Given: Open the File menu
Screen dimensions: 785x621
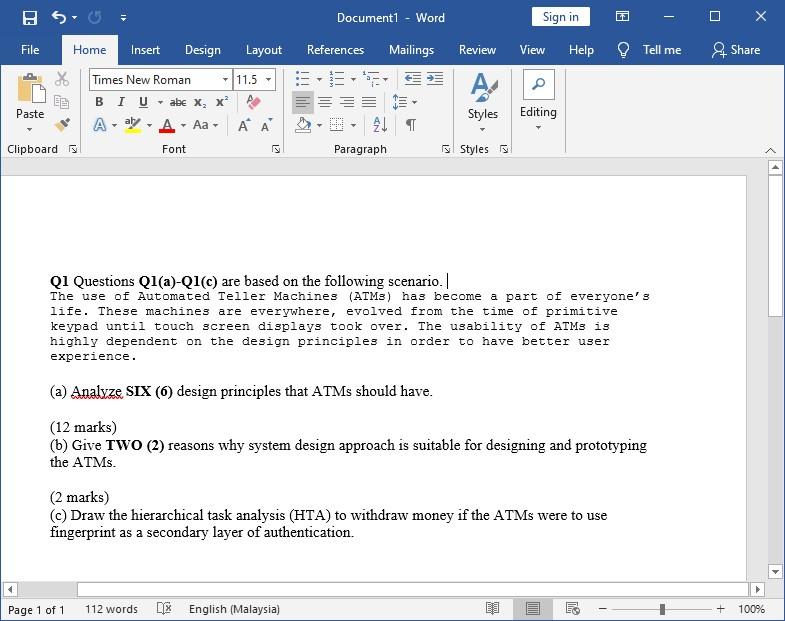Looking at the screenshot, I should click(30, 50).
